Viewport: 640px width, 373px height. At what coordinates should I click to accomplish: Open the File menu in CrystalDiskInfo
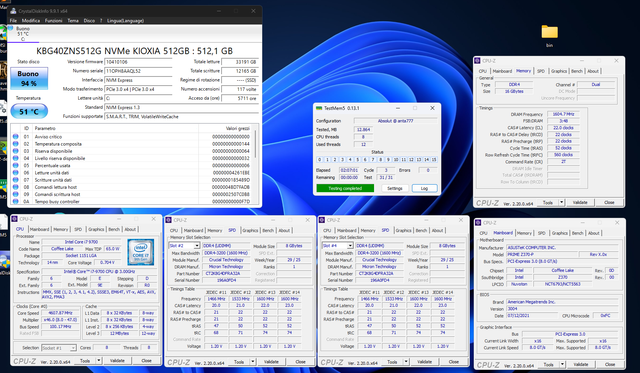(13, 20)
